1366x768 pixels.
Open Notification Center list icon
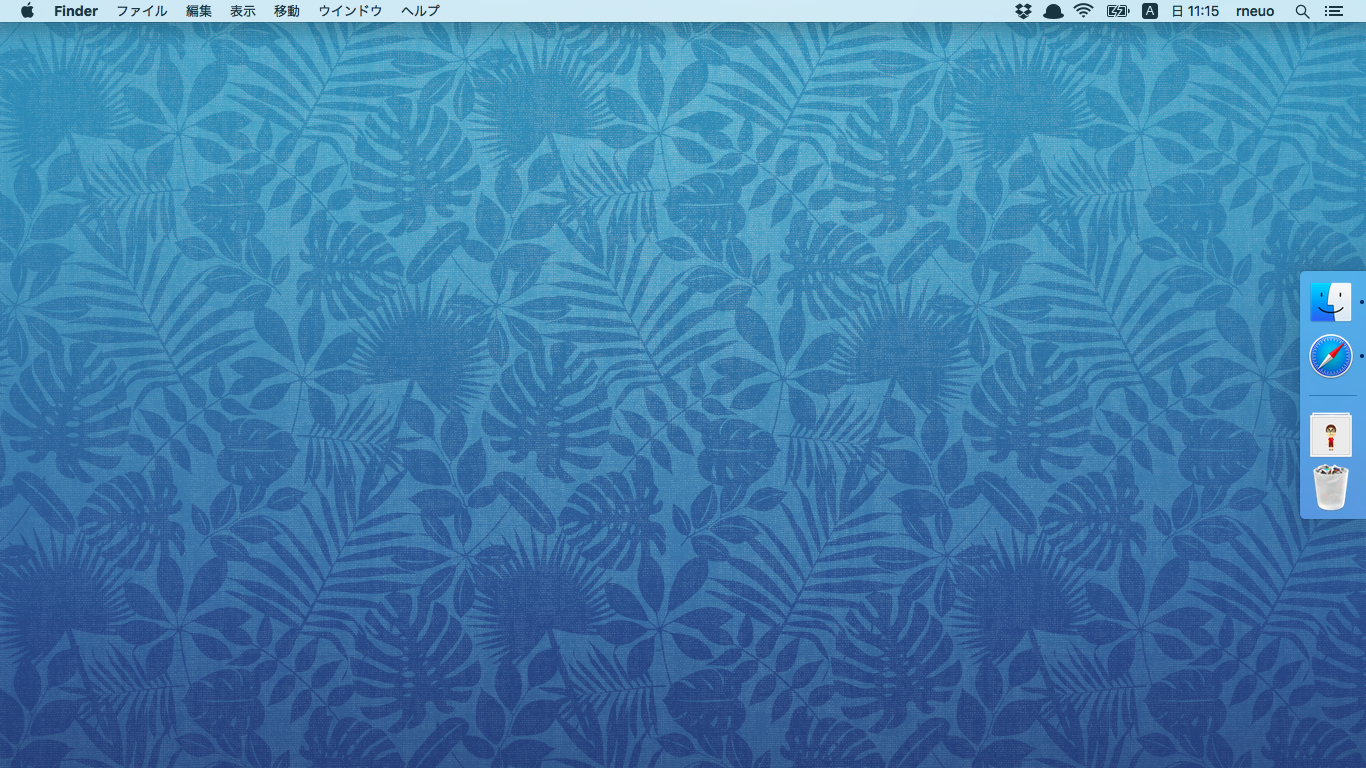1333,11
